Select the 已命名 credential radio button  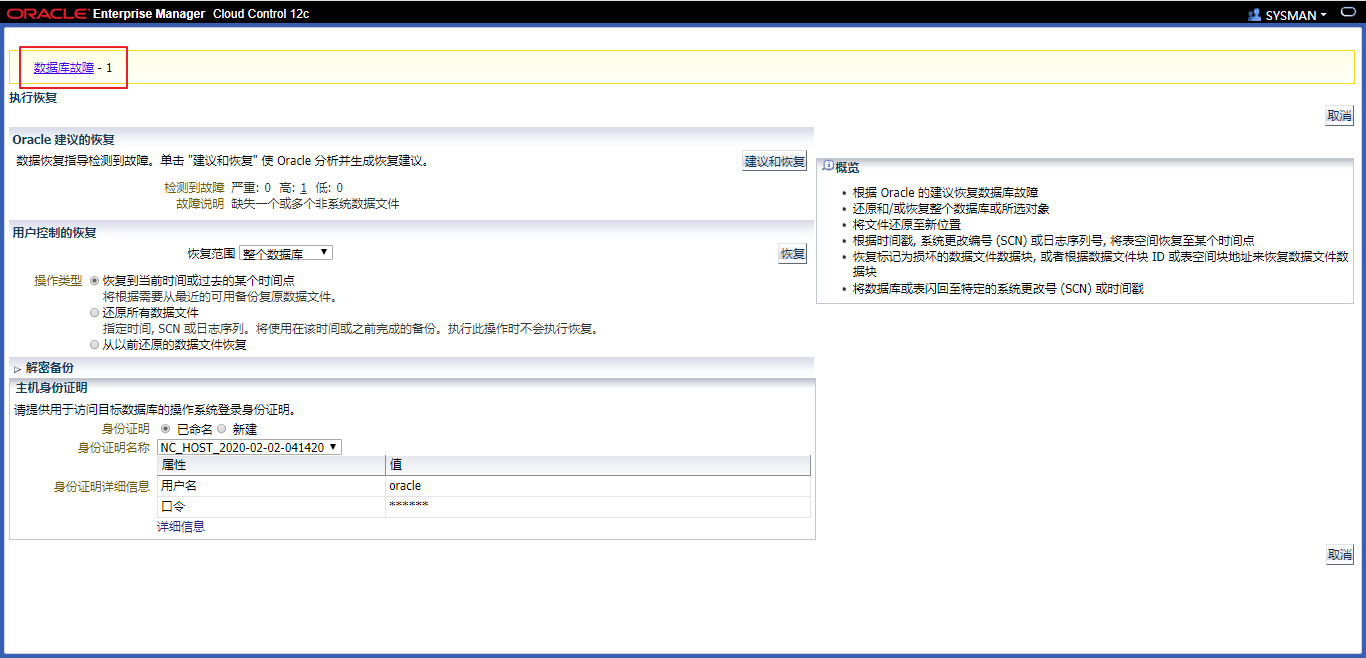pyautogui.click(x=167, y=429)
